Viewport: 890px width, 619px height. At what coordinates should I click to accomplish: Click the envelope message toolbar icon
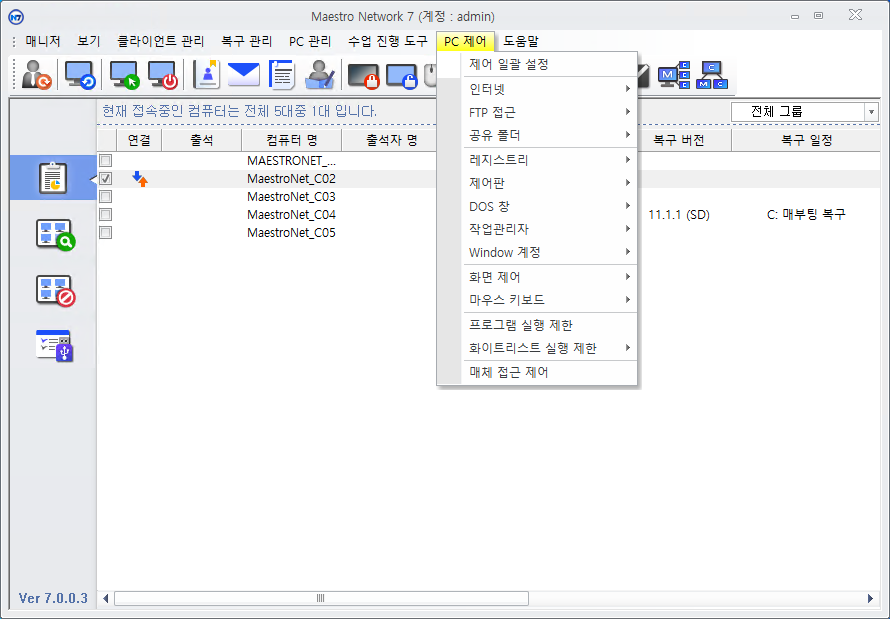click(x=243, y=75)
